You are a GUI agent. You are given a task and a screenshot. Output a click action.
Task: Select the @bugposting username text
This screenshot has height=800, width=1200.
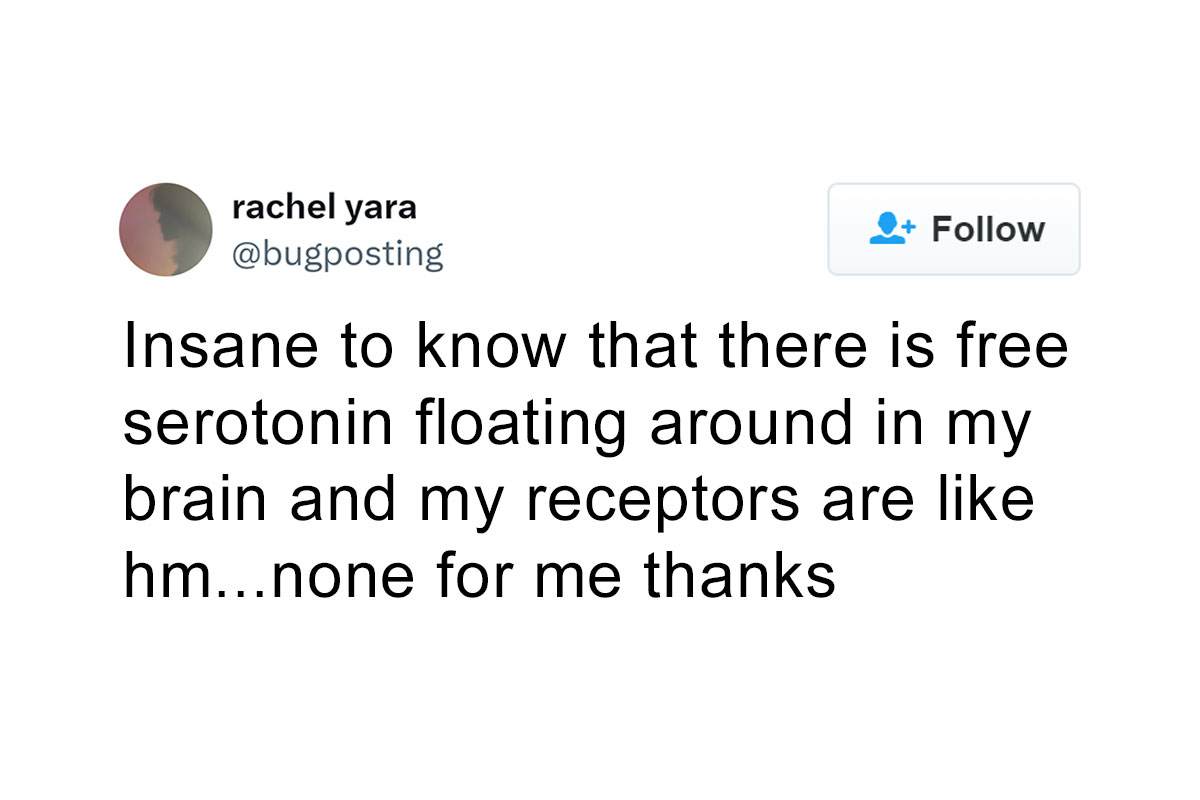click(337, 253)
